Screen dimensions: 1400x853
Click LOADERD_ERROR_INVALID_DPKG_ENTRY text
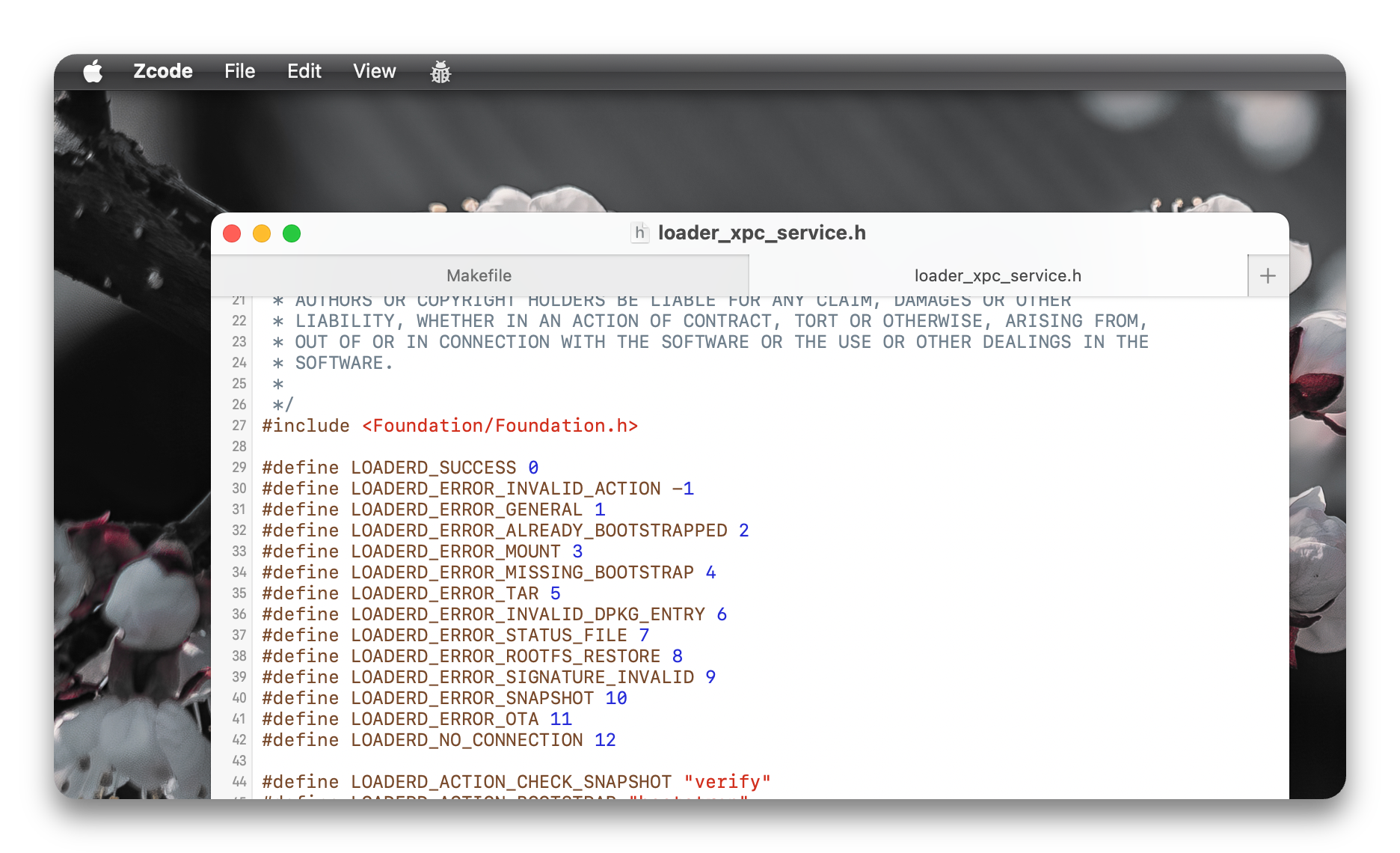tap(528, 614)
